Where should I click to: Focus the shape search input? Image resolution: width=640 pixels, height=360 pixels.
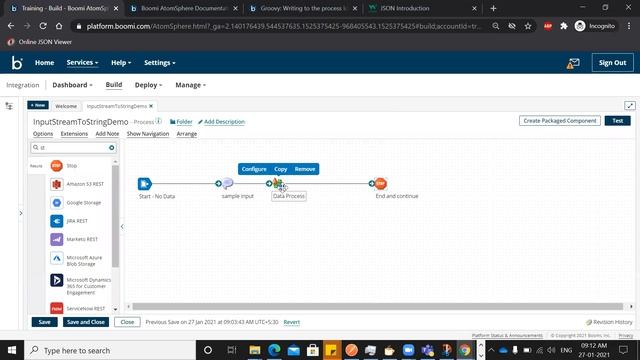click(x=73, y=148)
